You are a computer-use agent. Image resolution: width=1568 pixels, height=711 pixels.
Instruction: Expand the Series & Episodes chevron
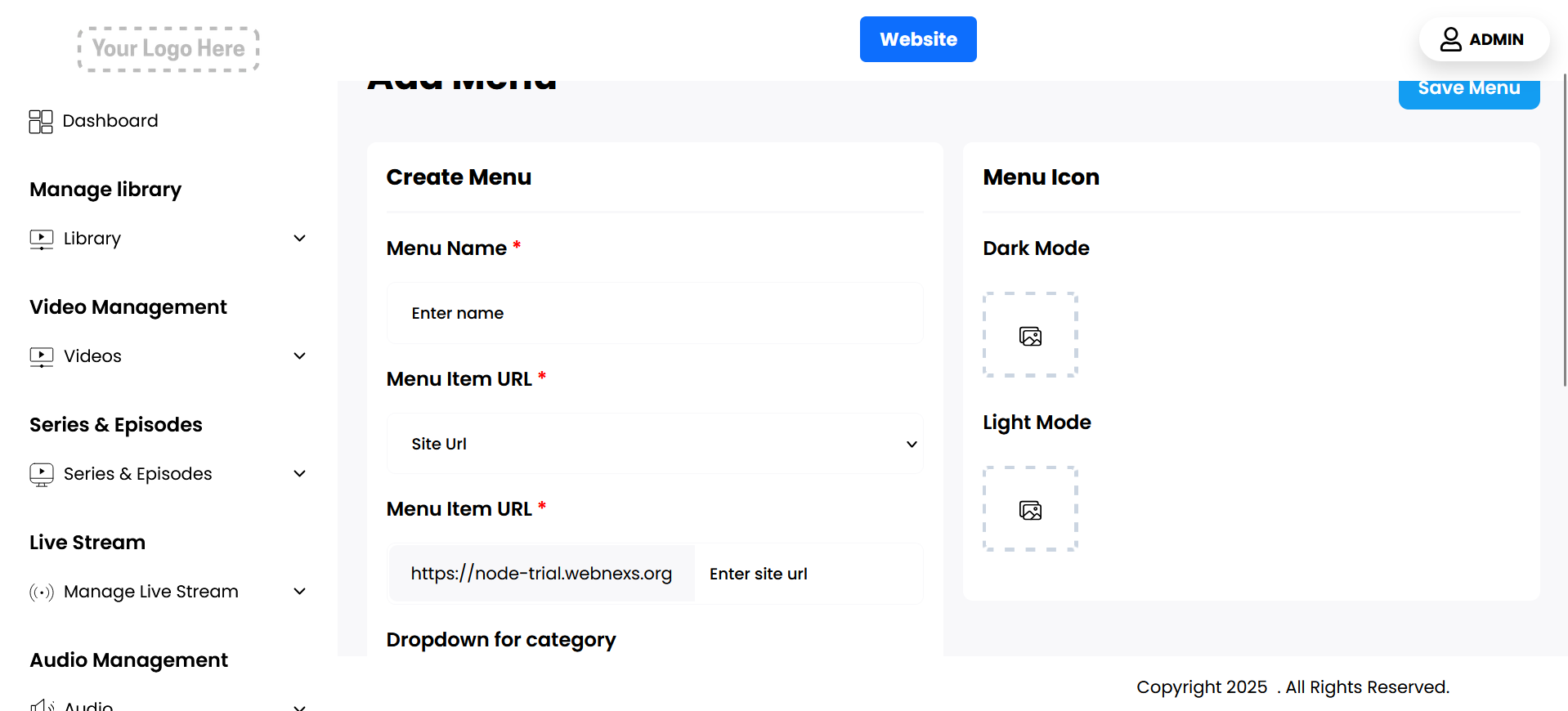point(300,474)
